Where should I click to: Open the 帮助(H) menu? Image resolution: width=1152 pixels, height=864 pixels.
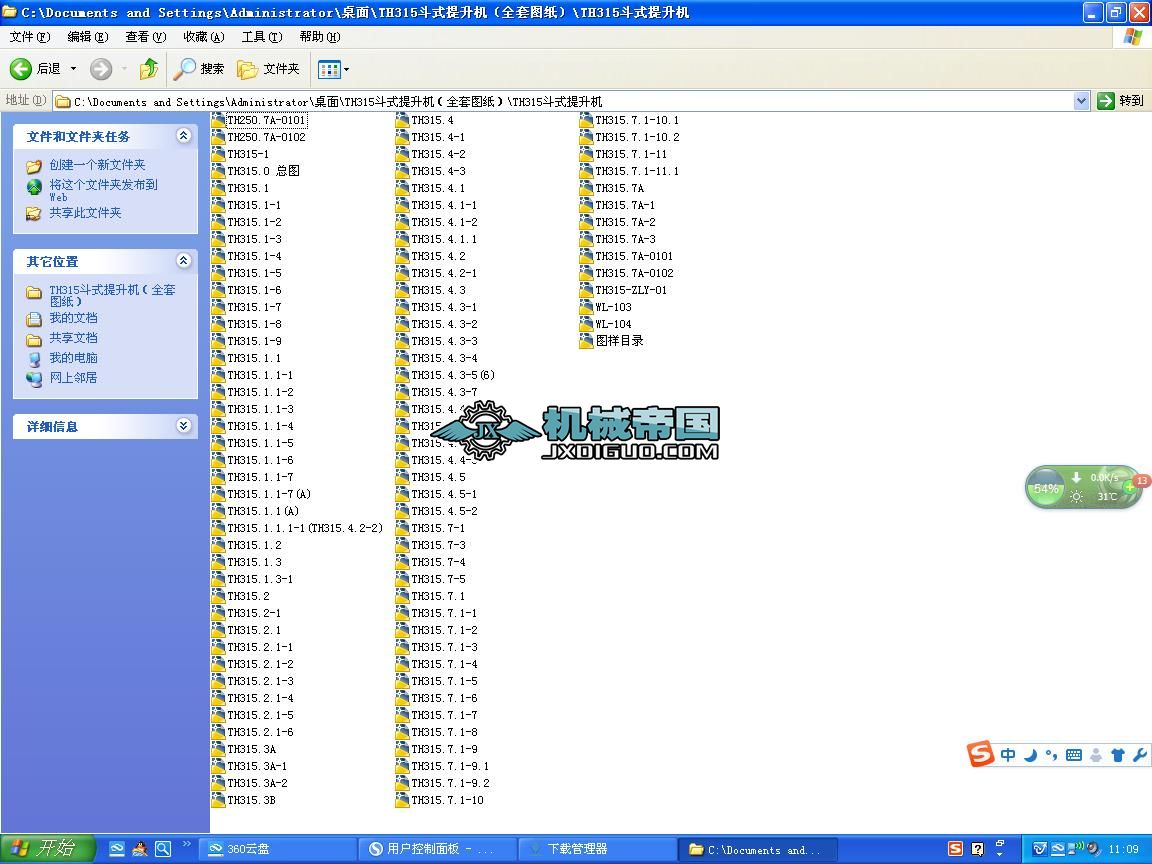pyautogui.click(x=320, y=37)
